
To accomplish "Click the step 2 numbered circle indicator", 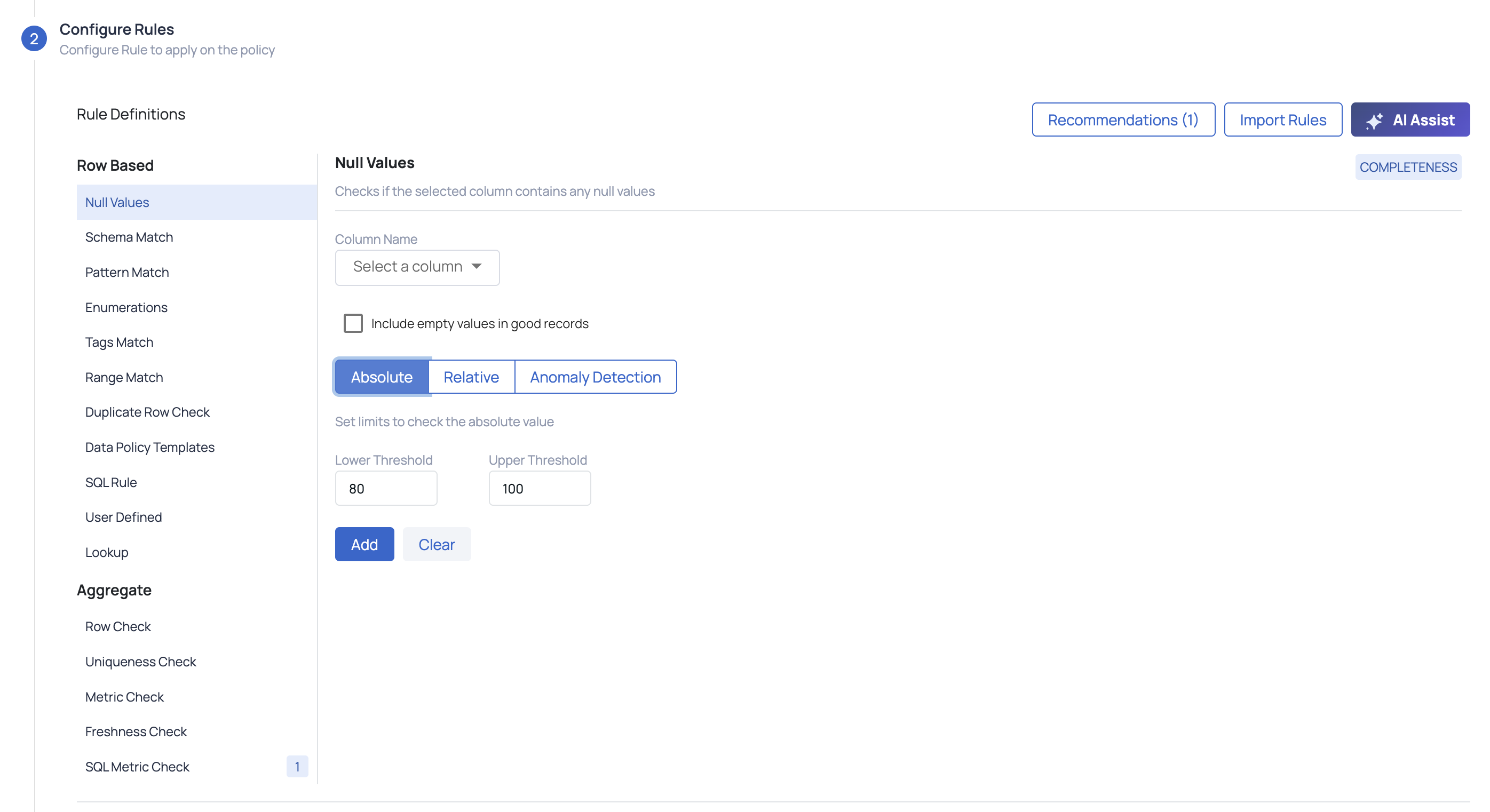I will click(34, 38).
